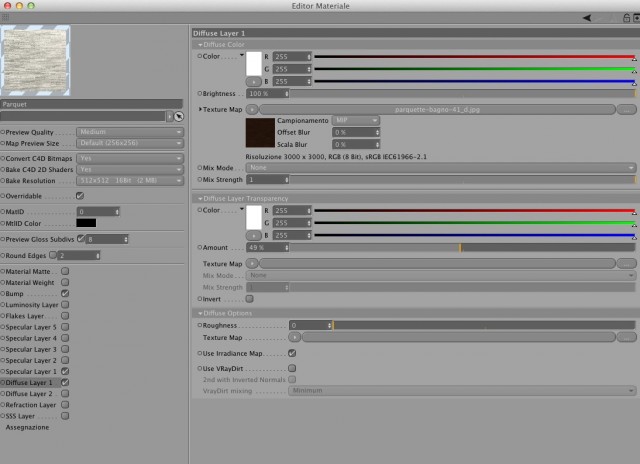Image resolution: width=640 pixels, height=464 pixels.
Task: Open the Map Preview Size dropdown
Action: pyautogui.click(x=130, y=143)
